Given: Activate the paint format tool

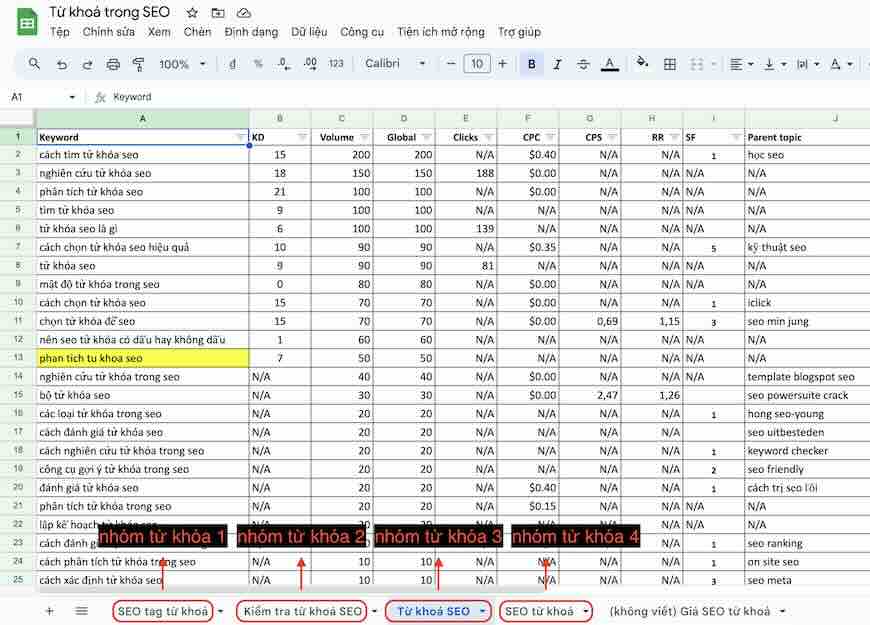Looking at the screenshot, I should pyautogui.click(x=139, y=64).
